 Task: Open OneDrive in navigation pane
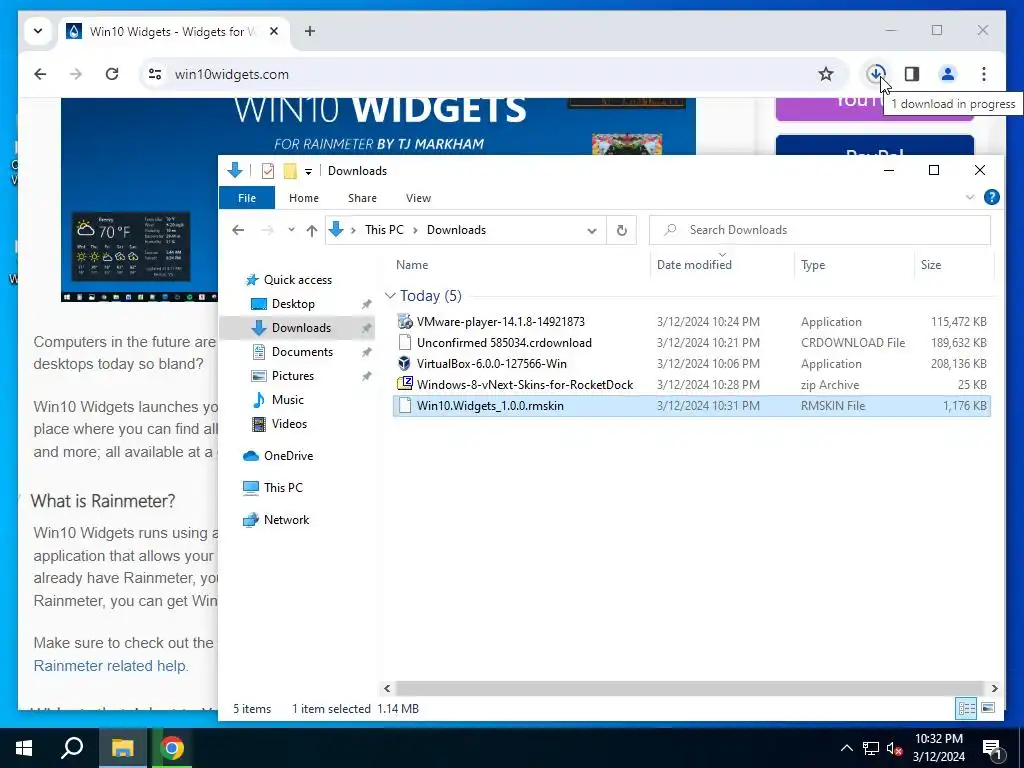[288, 456]
